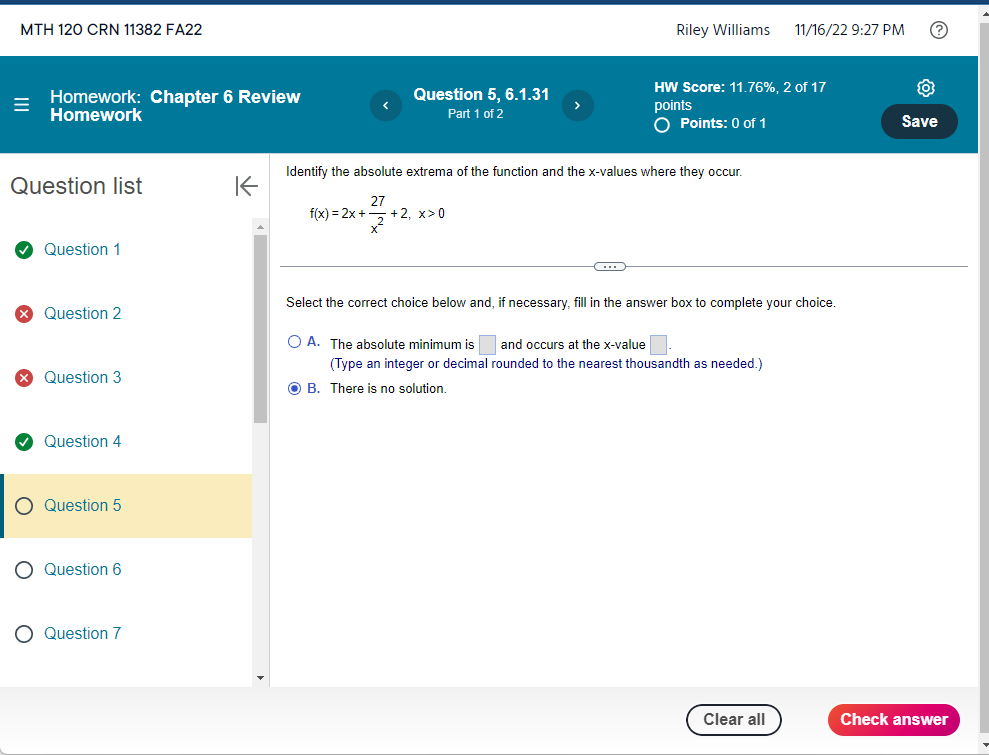Click the scrollbar down arrow in Question list

260,678
